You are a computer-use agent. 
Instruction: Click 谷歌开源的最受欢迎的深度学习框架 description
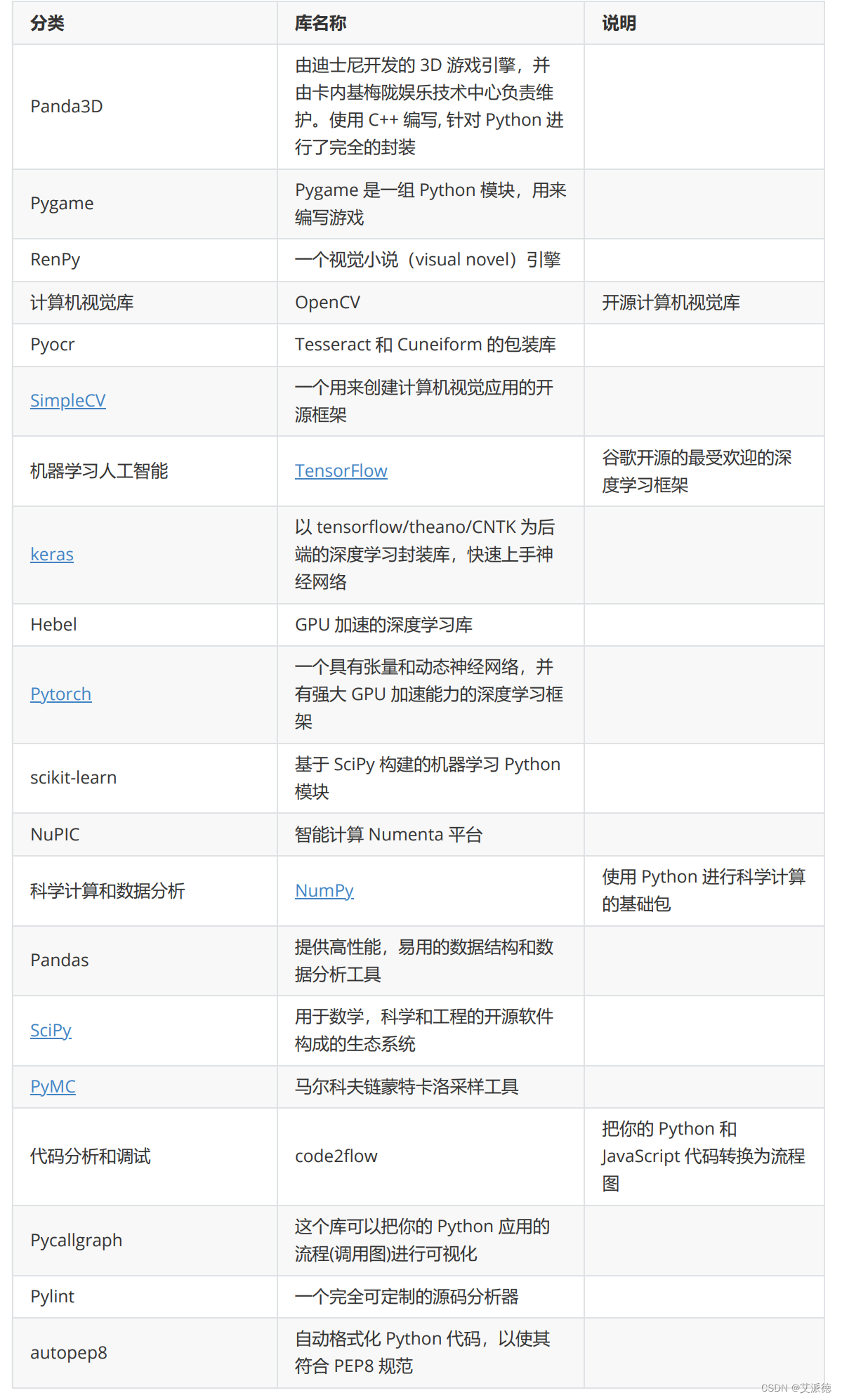pos(697,471)
